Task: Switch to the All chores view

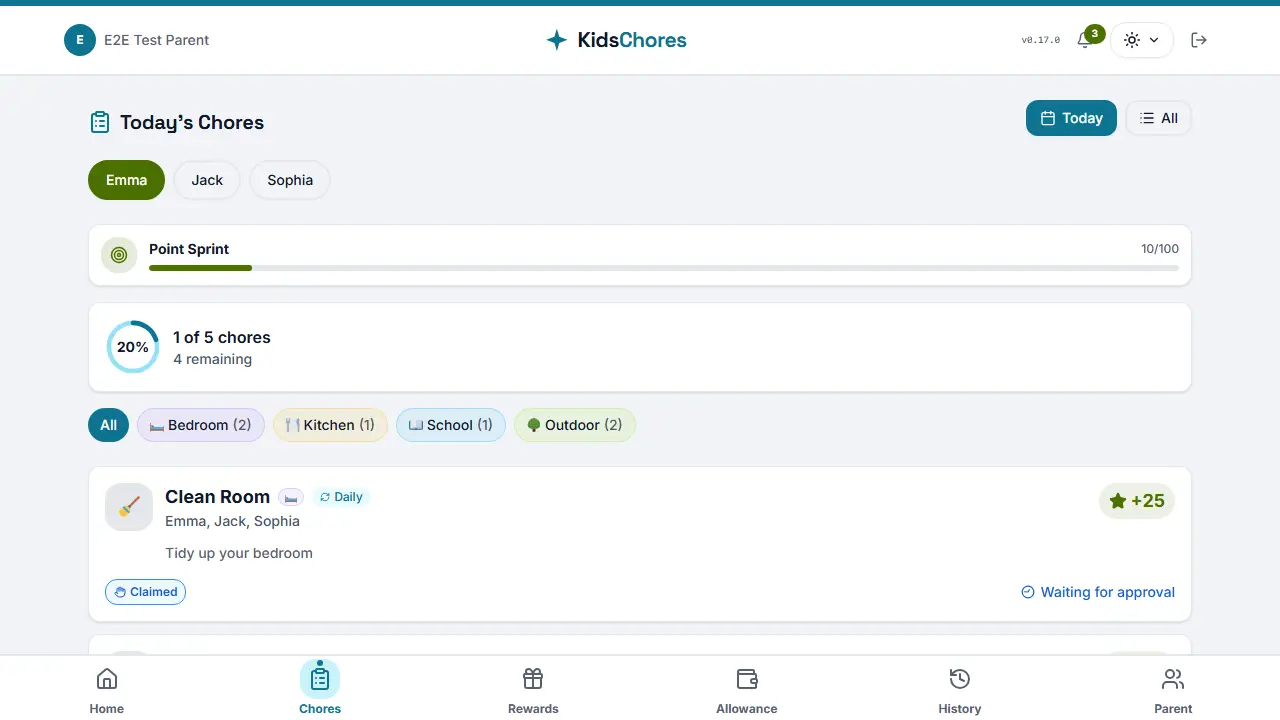Action: (x=1158, y=118)
